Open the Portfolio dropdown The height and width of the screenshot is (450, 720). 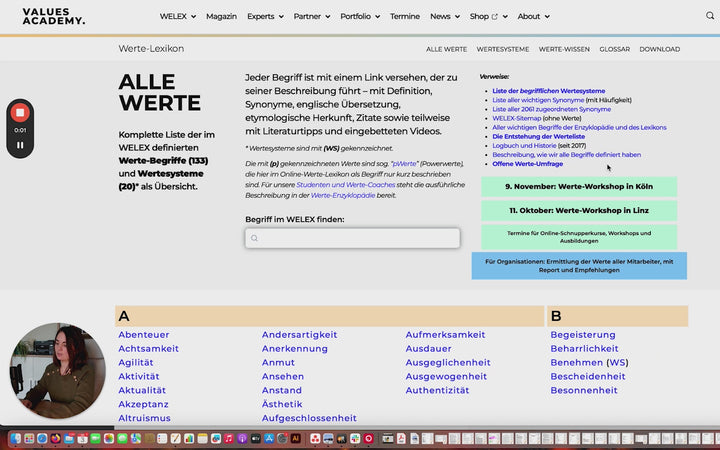tap(360, 17)
